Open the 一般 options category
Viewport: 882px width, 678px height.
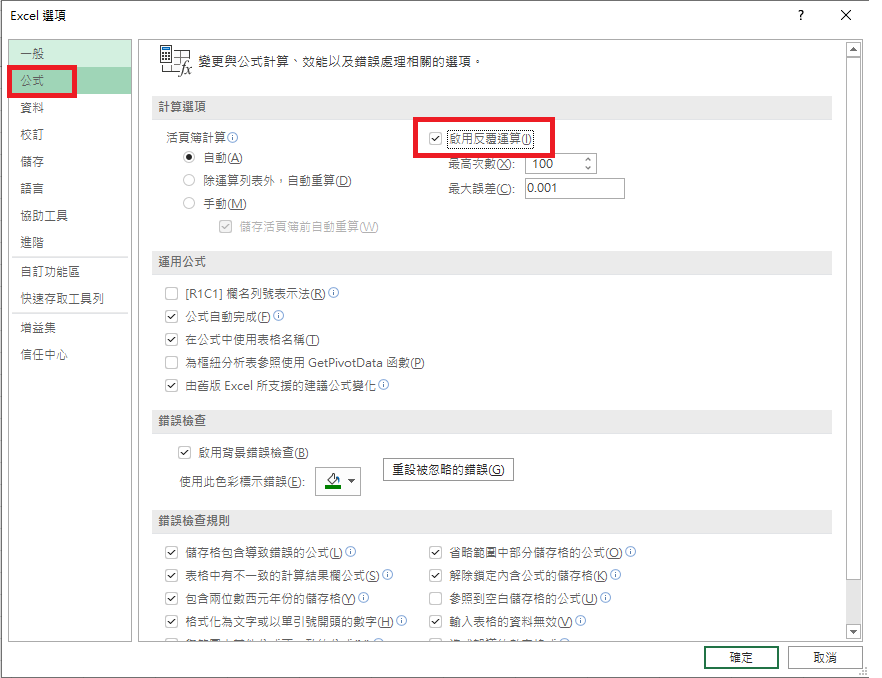click(70, 53)
